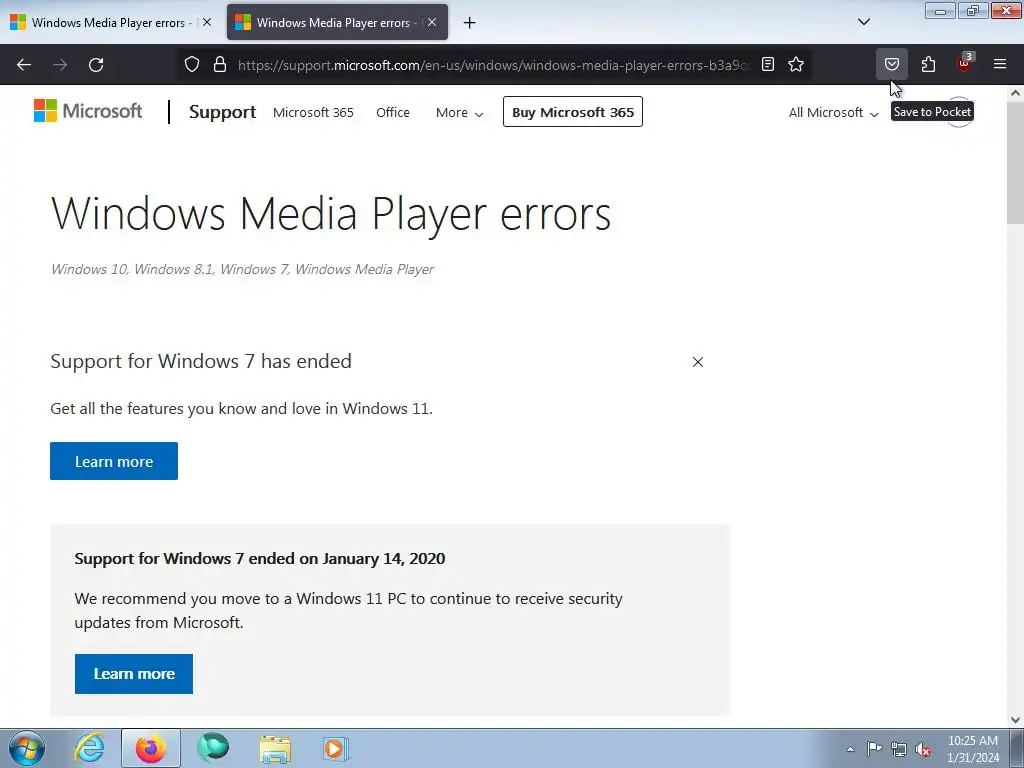Open the Windows Start menu

tap(27, 748)
